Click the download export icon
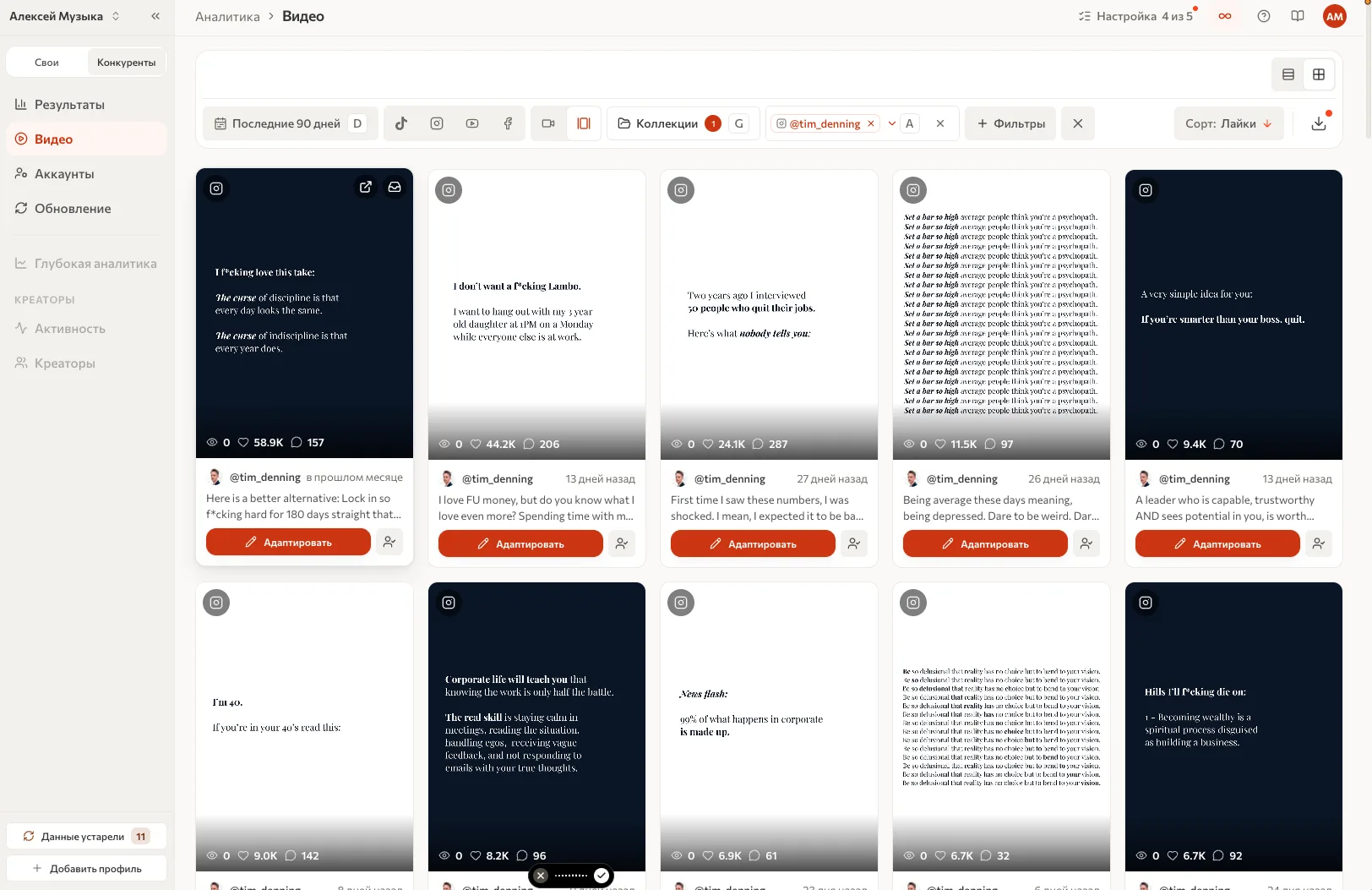1372x890 pixels. pos(1319,123)
